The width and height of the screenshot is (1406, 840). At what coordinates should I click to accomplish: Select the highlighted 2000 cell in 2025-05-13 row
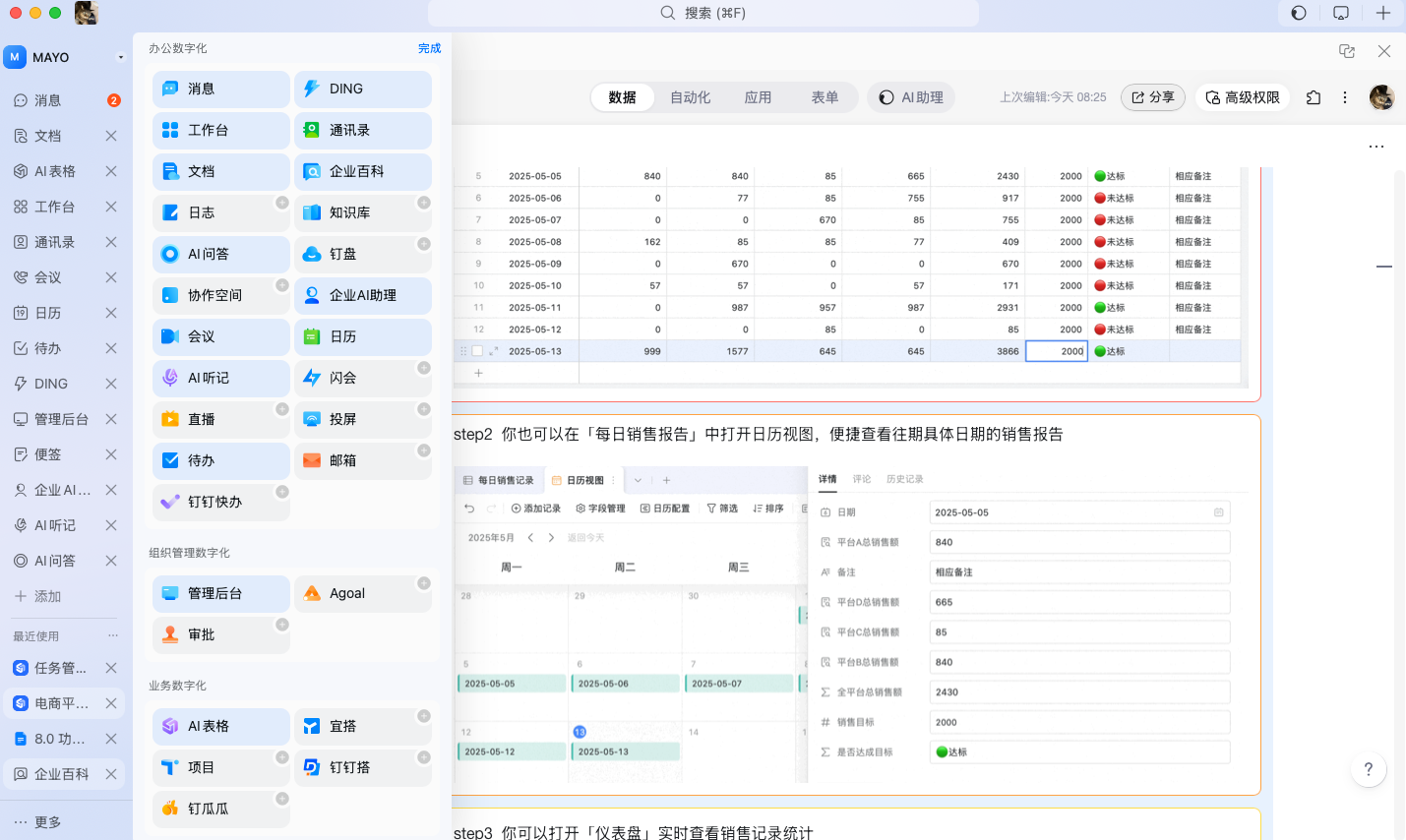point(1057,351)
